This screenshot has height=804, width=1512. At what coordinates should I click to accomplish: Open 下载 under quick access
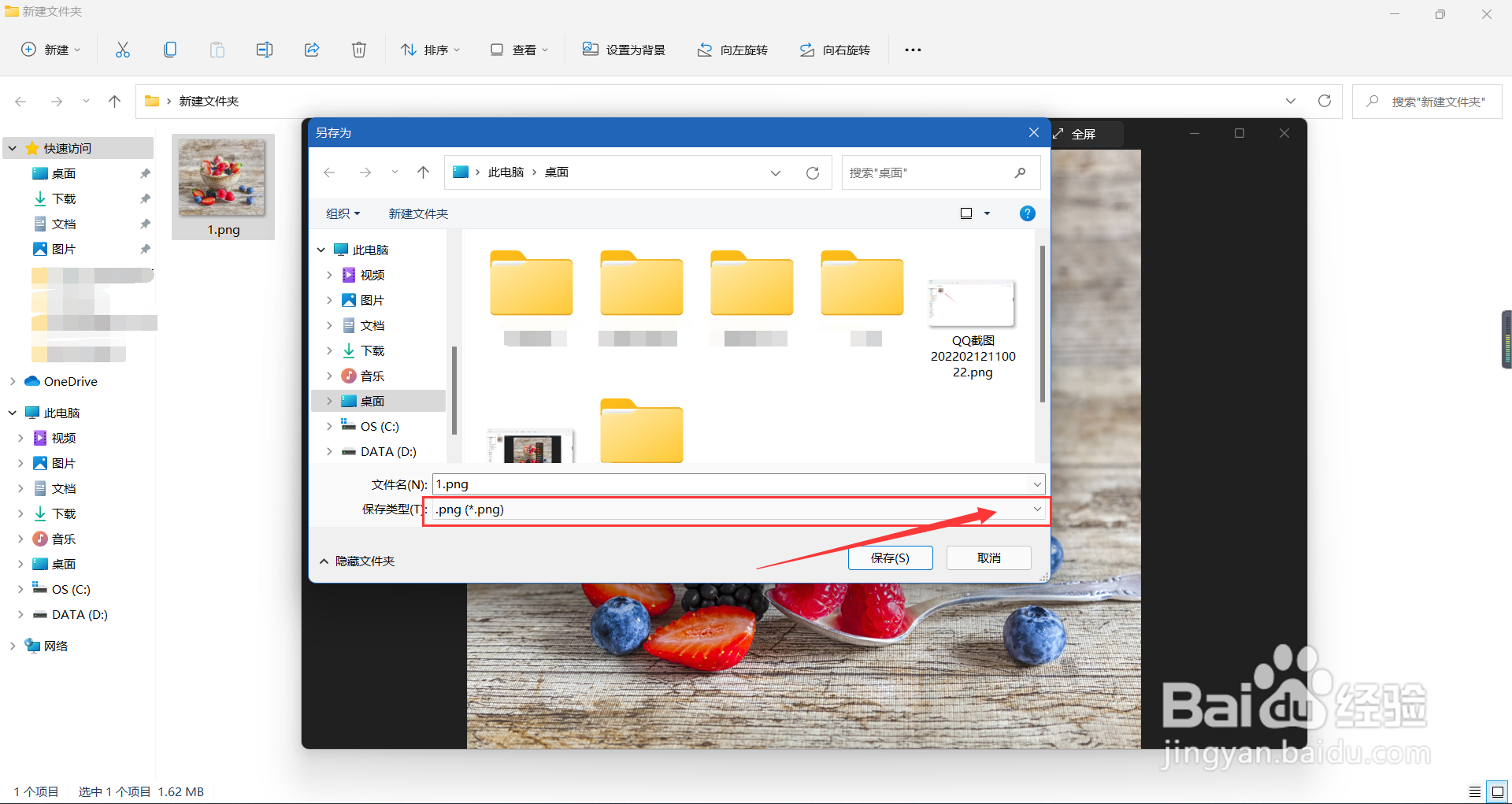tap(63, 198)
